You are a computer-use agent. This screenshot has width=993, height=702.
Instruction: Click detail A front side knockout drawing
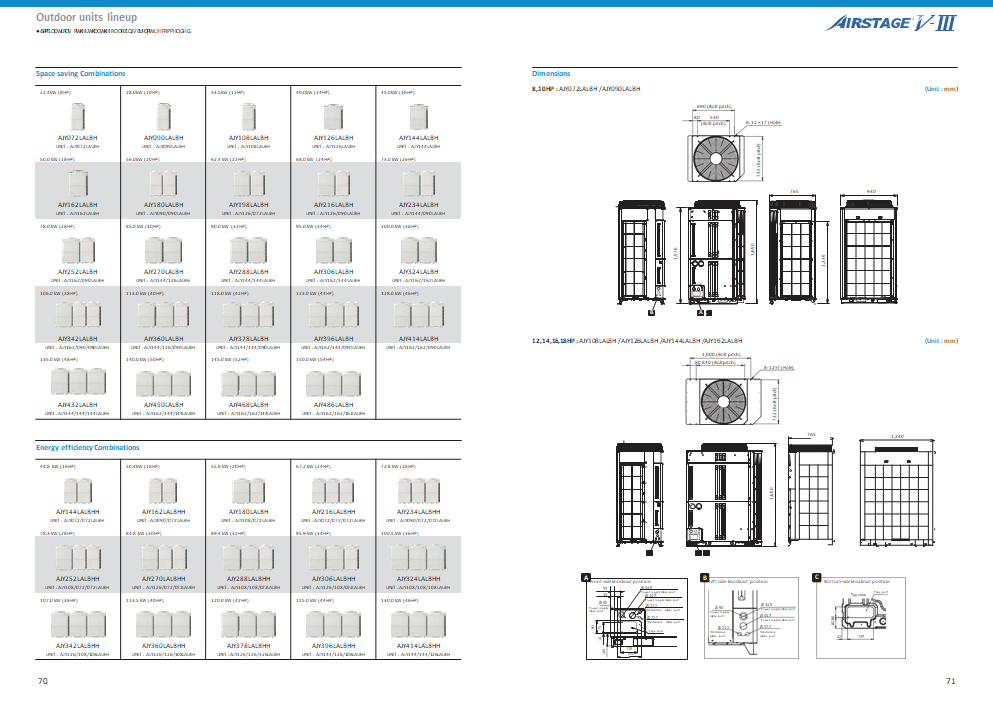(636, 618)
